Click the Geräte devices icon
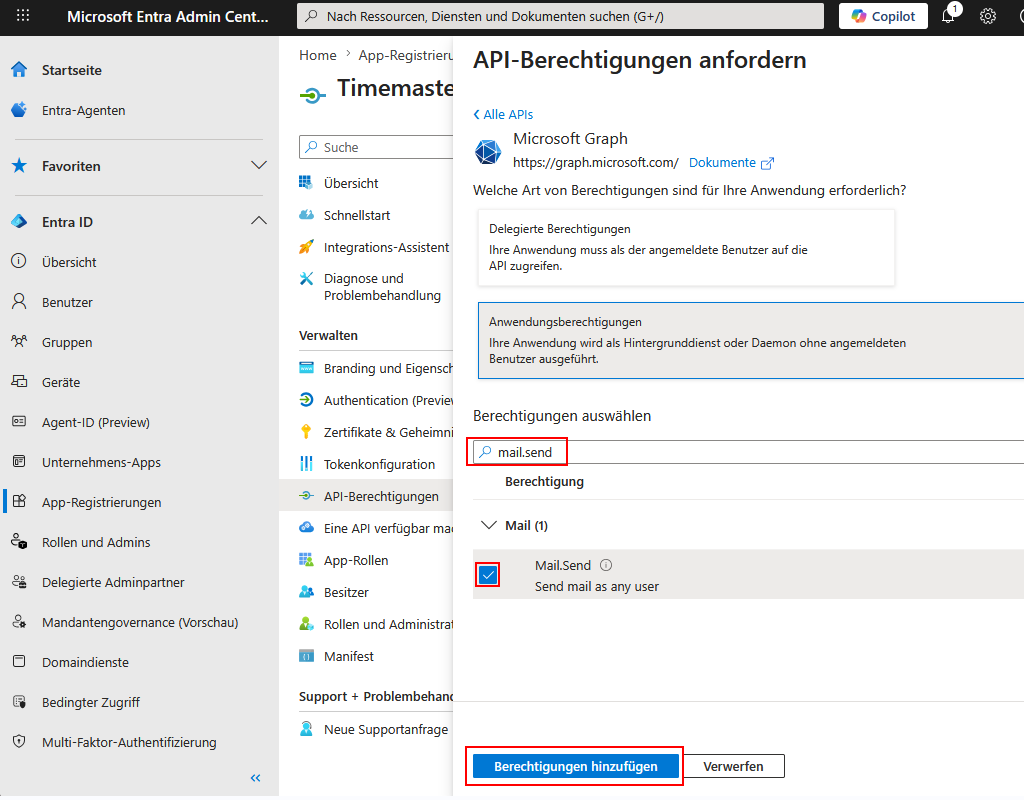 pos(19,381)
